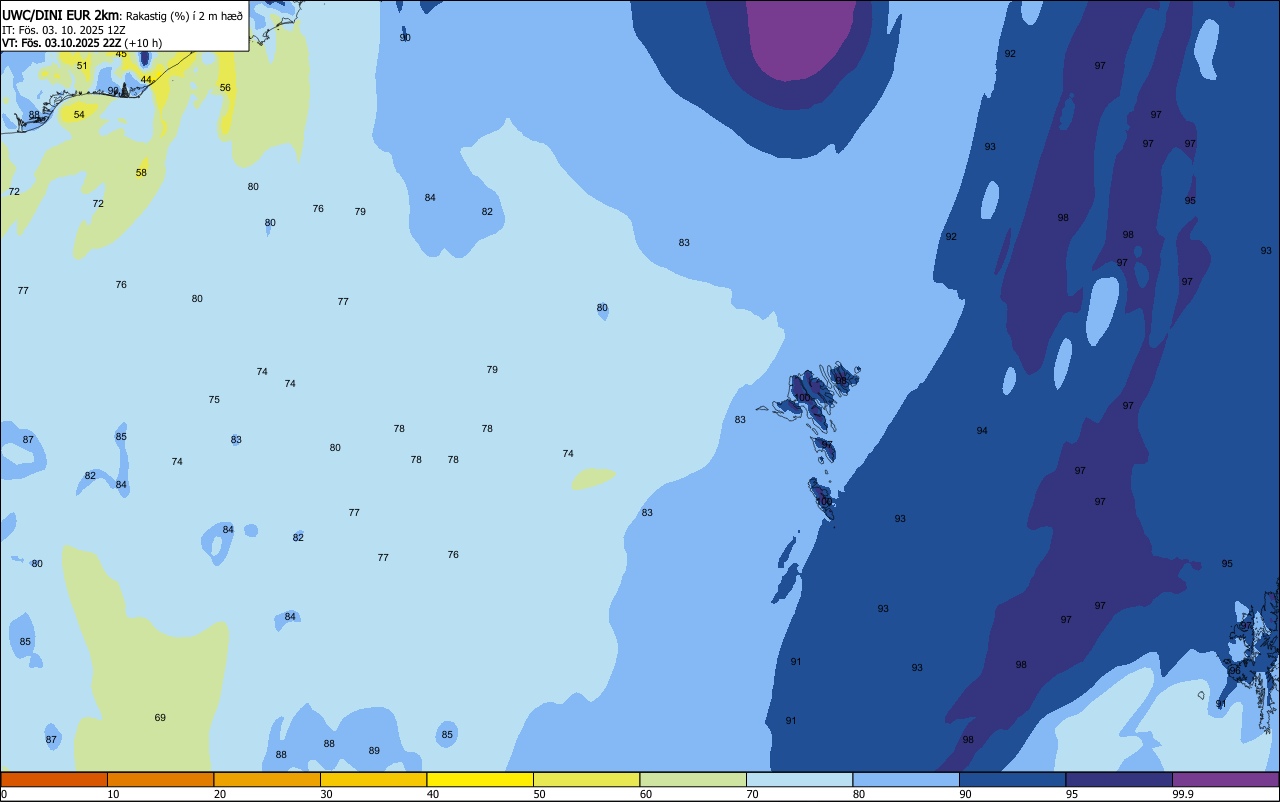
Task: Click the "44" value near the coastline
Action: pyautogui.click(x=146, y=80)
